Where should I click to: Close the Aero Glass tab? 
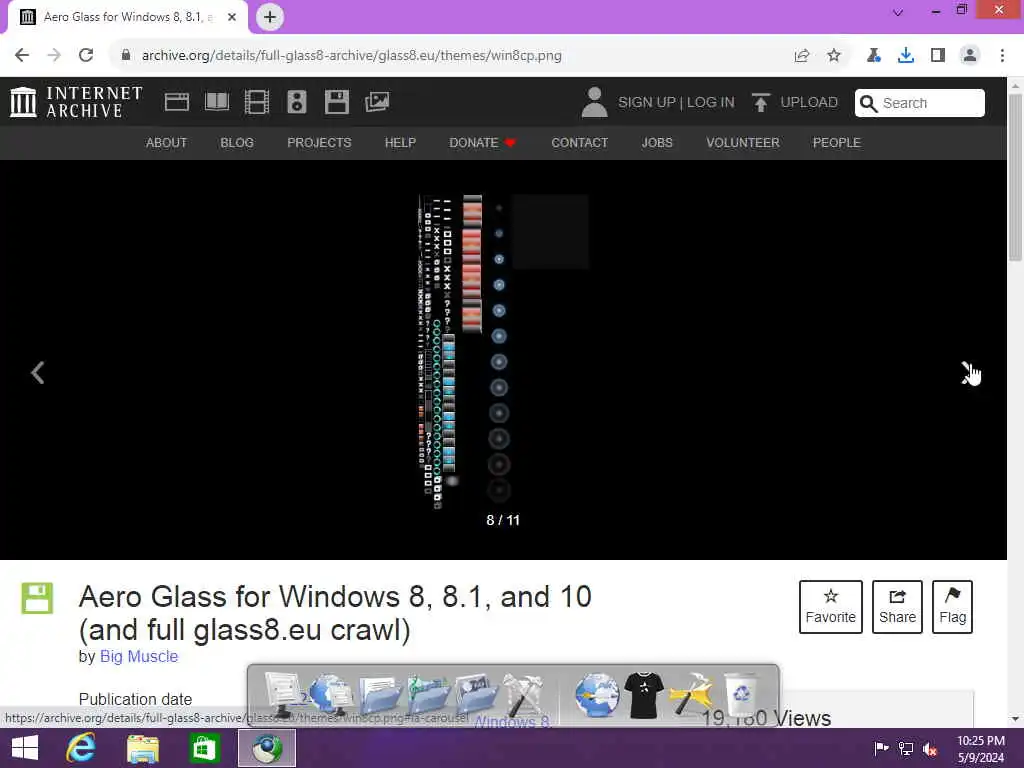pyautogui.click(x=232, y=17)
